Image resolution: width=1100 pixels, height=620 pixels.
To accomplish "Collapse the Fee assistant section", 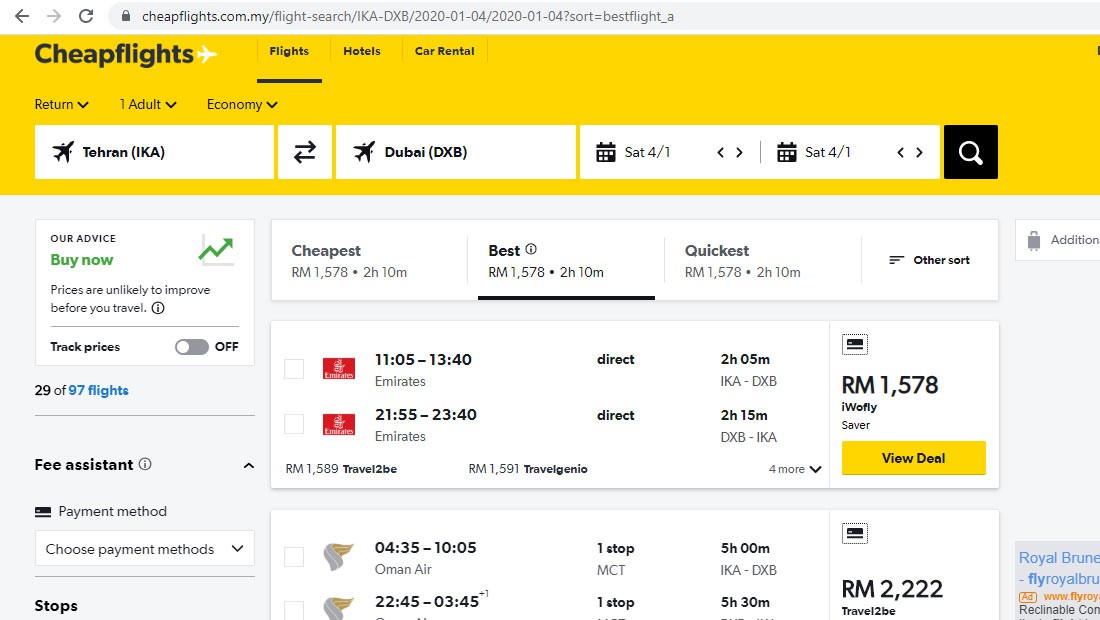I will click(248, 465).
